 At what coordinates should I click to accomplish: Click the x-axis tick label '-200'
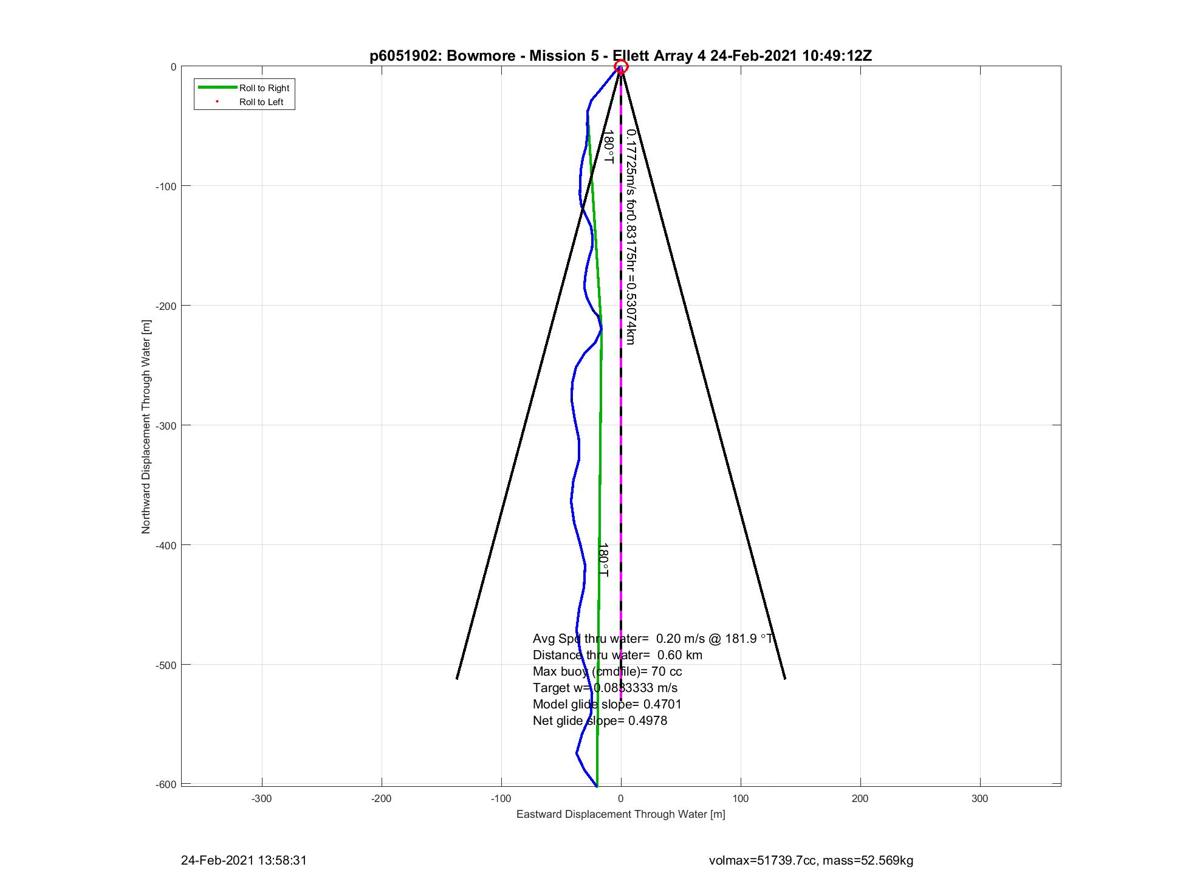pyautogui.click(x=381, y=799)
